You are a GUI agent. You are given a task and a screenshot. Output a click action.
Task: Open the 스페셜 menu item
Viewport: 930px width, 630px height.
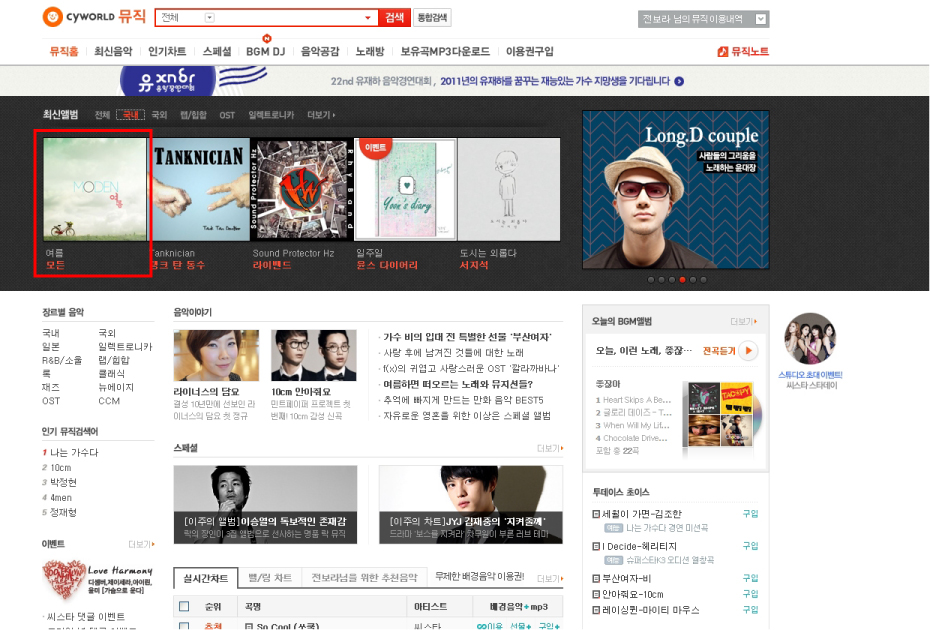[217, 52]
